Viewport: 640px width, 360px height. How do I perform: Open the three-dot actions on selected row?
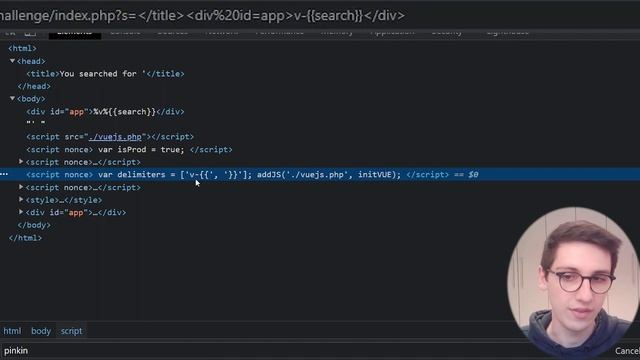point(4,174)
